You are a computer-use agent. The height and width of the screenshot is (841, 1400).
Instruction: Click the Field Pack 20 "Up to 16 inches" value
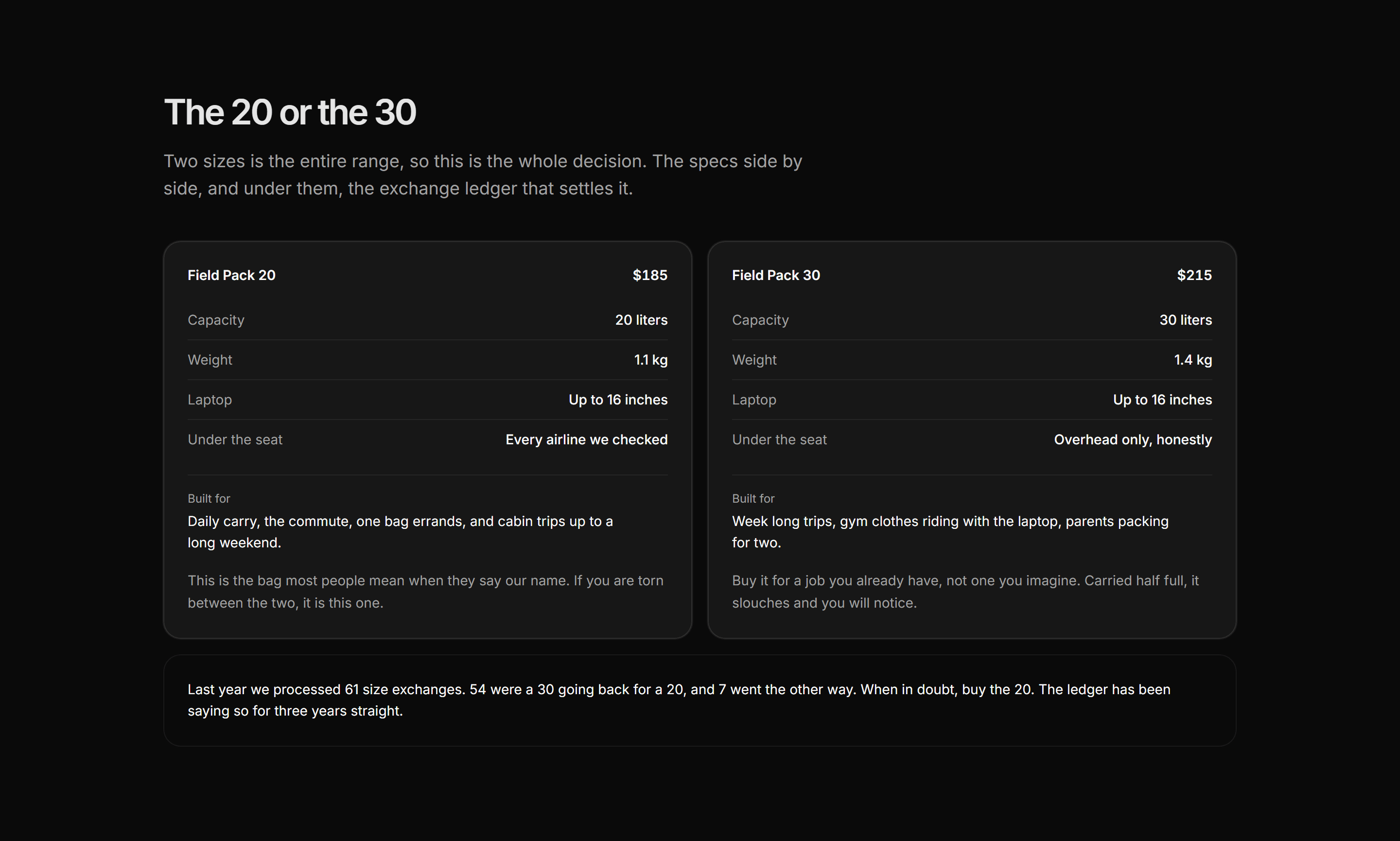[x=618, y=400]
